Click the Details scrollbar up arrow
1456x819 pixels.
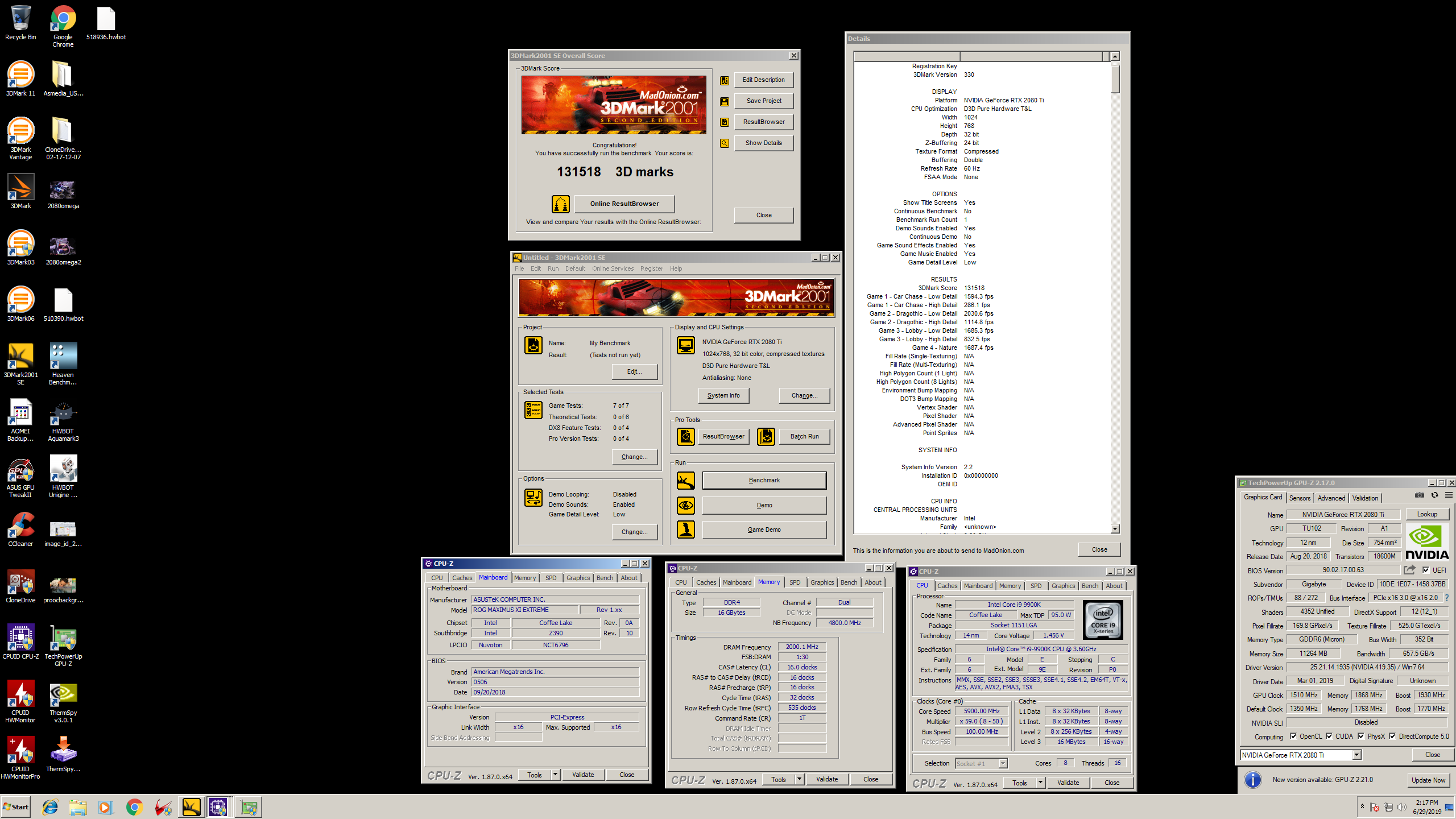tap(1115, 56)
